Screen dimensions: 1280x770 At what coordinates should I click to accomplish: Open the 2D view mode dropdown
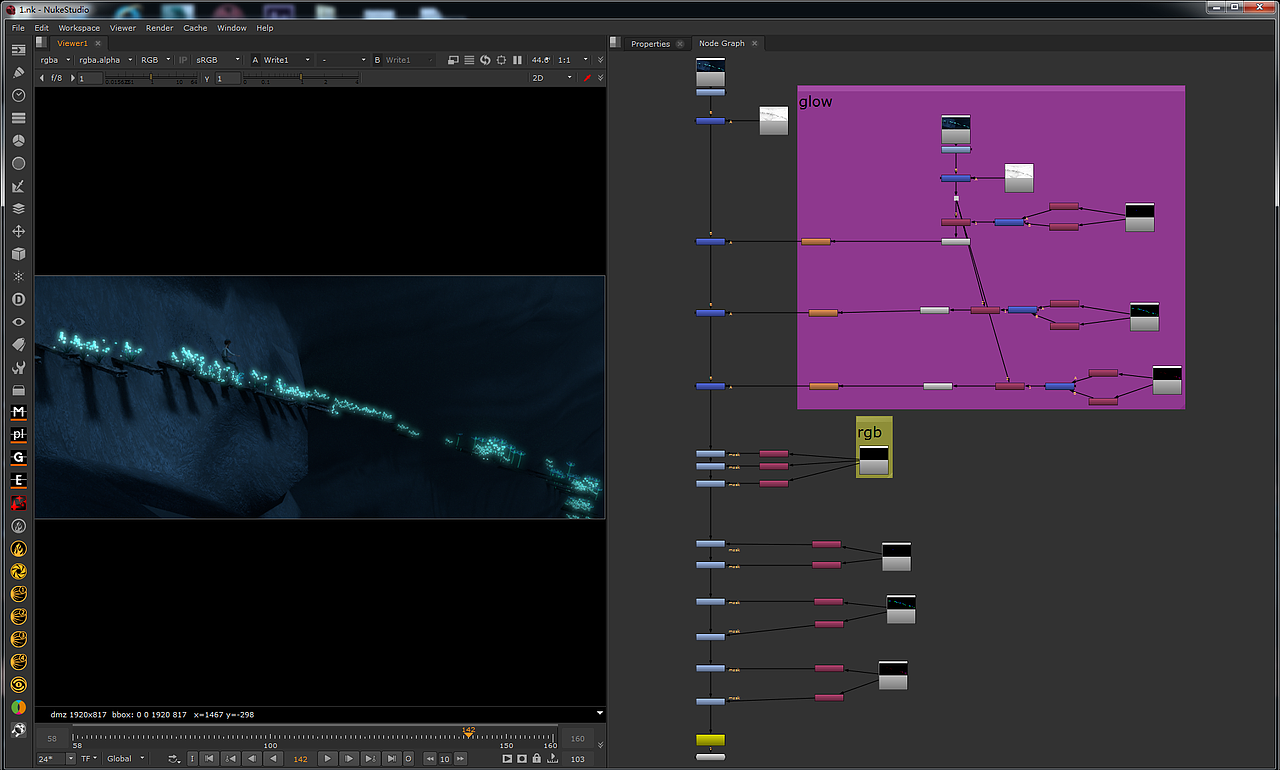(x=552, y=78)
